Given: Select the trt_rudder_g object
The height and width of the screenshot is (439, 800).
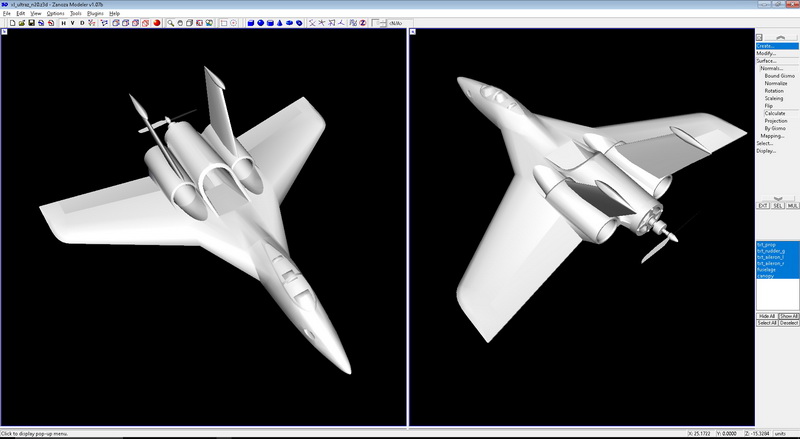Looking at the screenshot, I should 778,251.
